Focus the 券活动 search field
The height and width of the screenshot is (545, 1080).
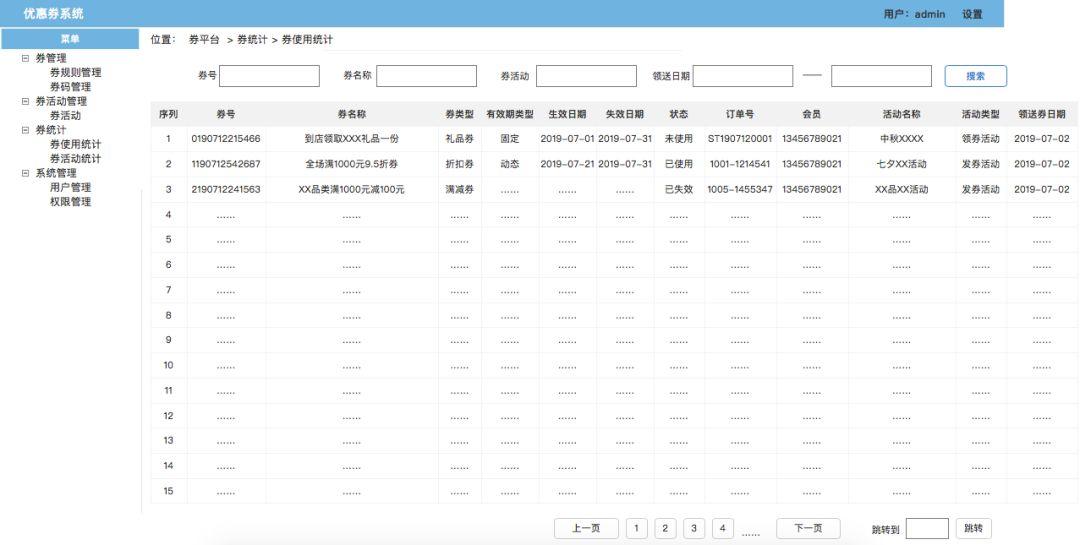pyautogui.click(x=586, y=76)
